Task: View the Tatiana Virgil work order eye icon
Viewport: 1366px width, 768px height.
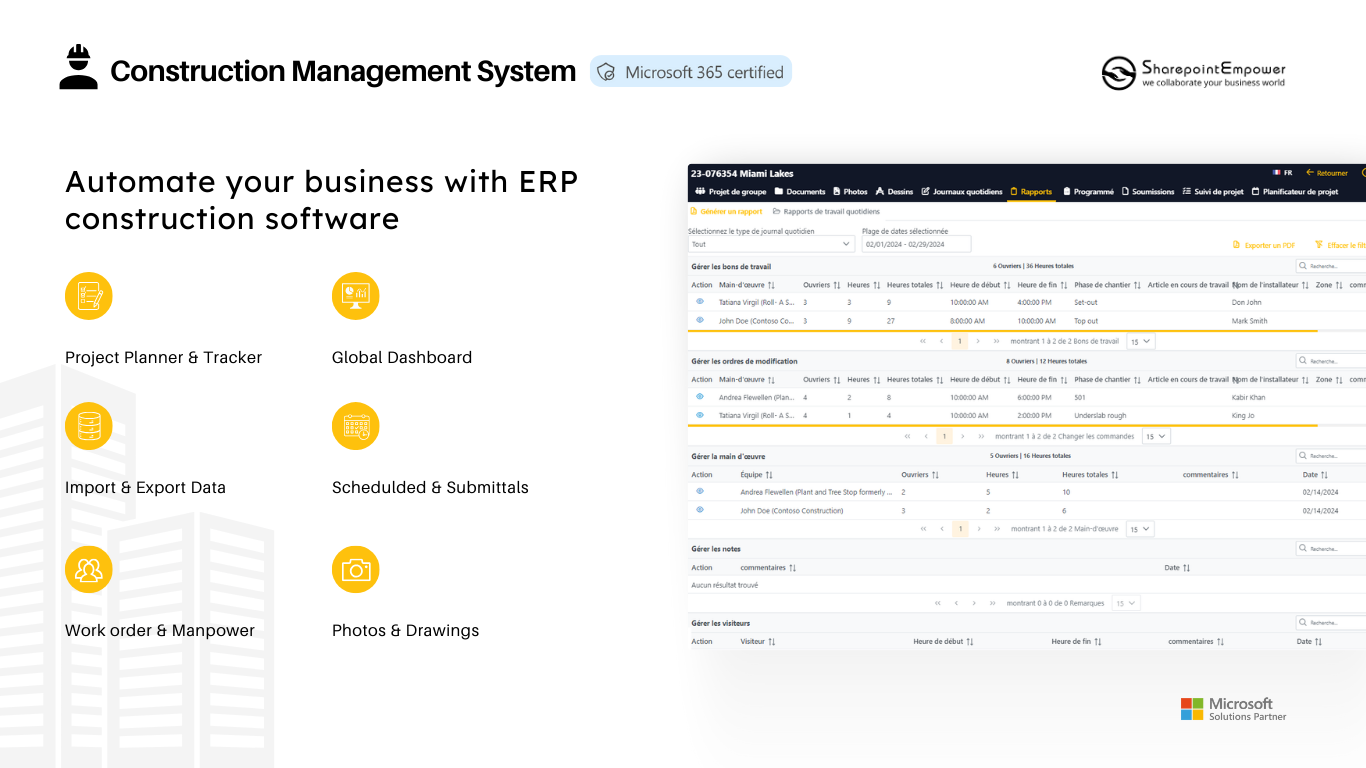Action: click(700, 301)
